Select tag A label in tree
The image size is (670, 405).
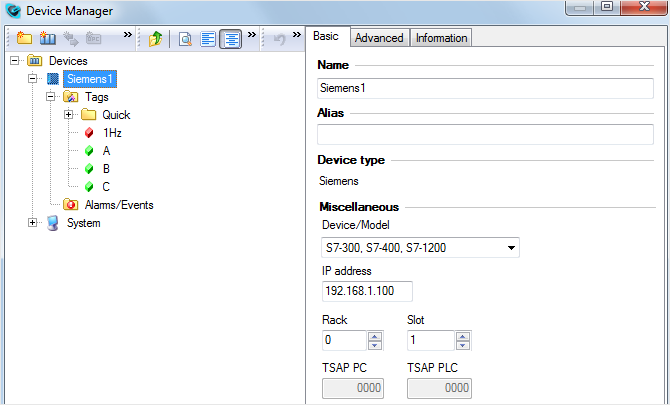coord(106,151)
